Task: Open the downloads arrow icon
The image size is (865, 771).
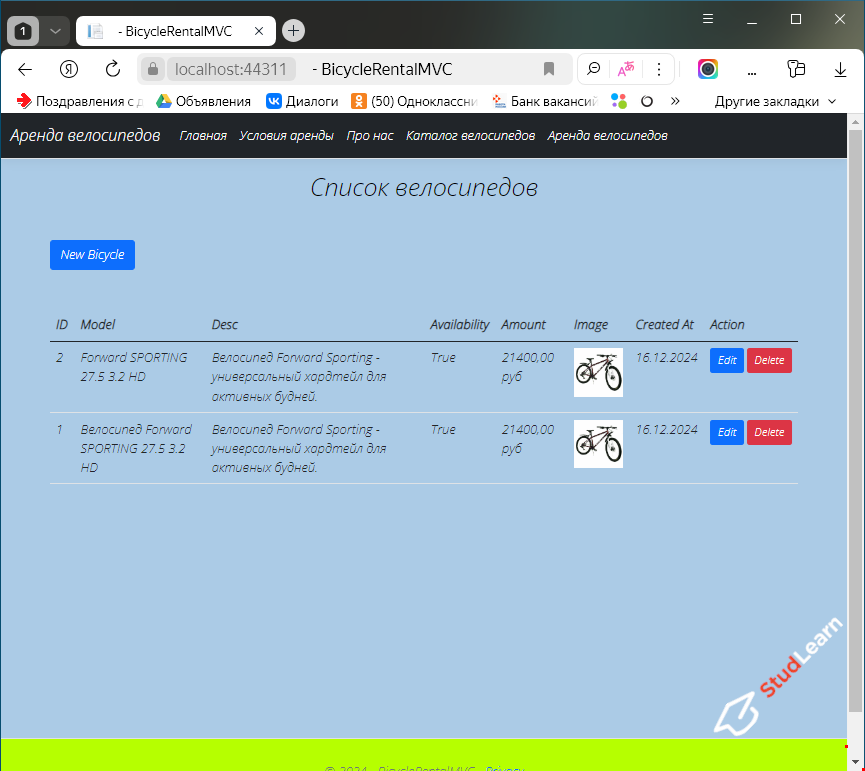Action: click(x=840, y=70)
